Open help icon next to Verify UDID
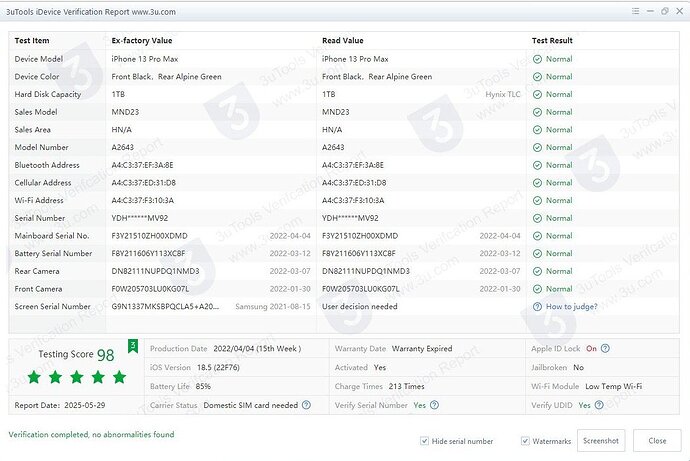 pyautogui.click(x=599, y=405)
